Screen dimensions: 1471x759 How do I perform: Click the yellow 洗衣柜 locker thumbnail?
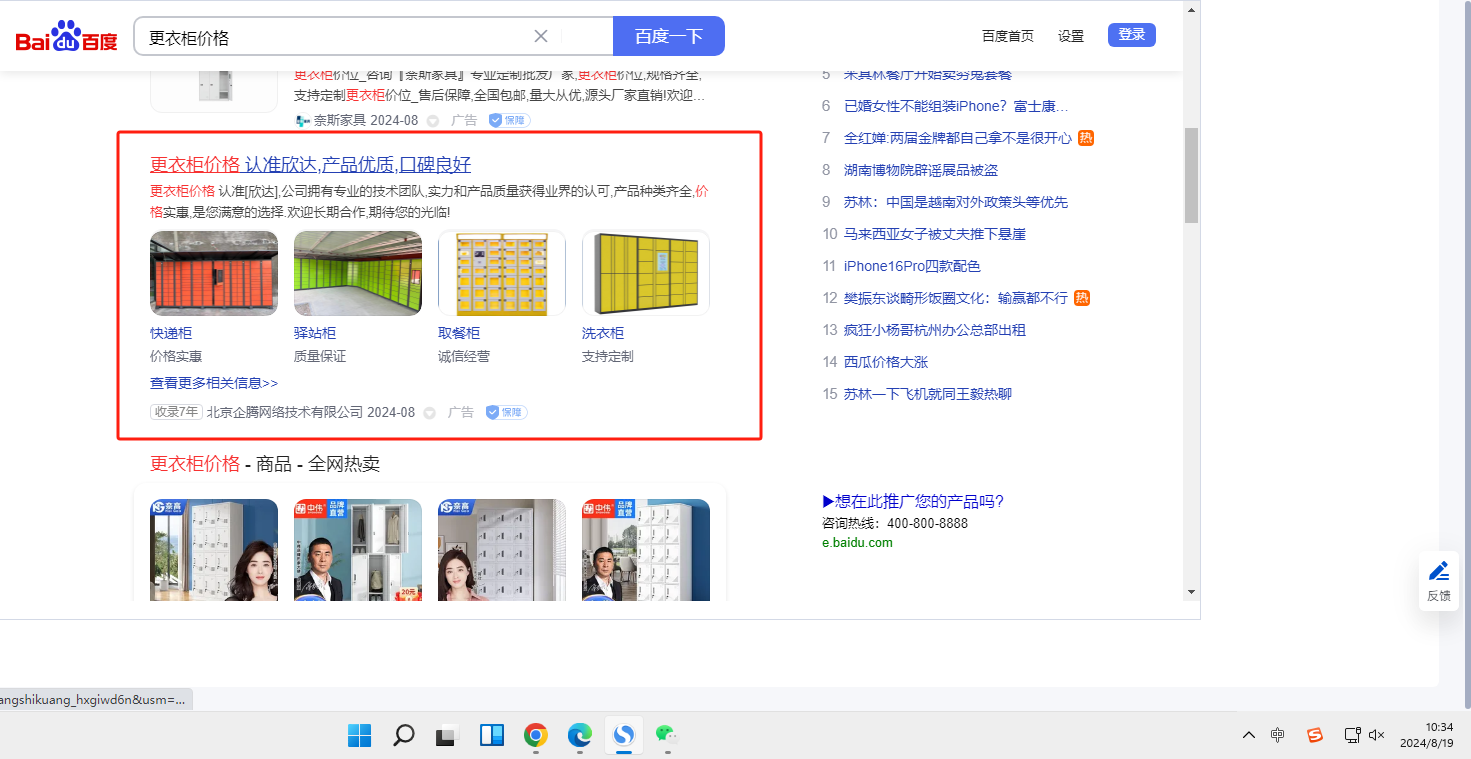[646, 274]
